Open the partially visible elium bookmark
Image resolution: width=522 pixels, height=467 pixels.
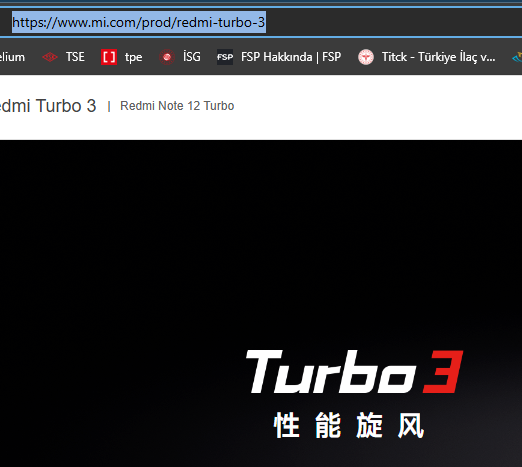12,57
